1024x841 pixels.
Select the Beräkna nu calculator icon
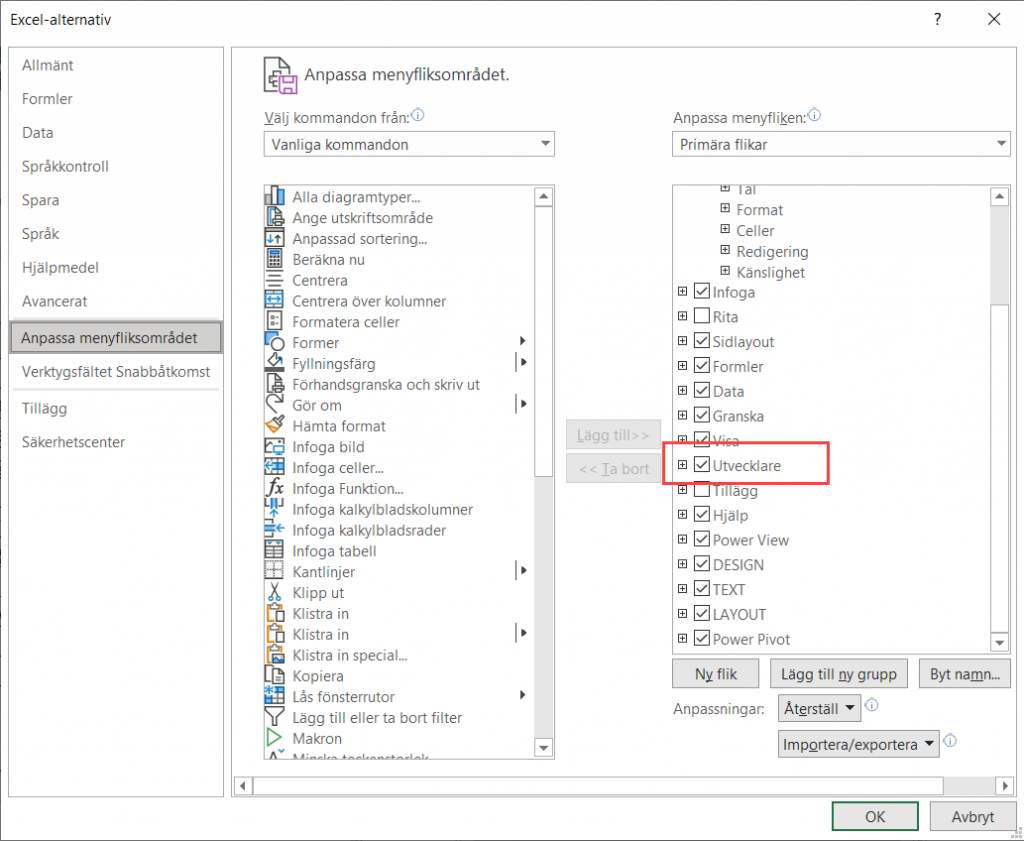click(274, 260)
